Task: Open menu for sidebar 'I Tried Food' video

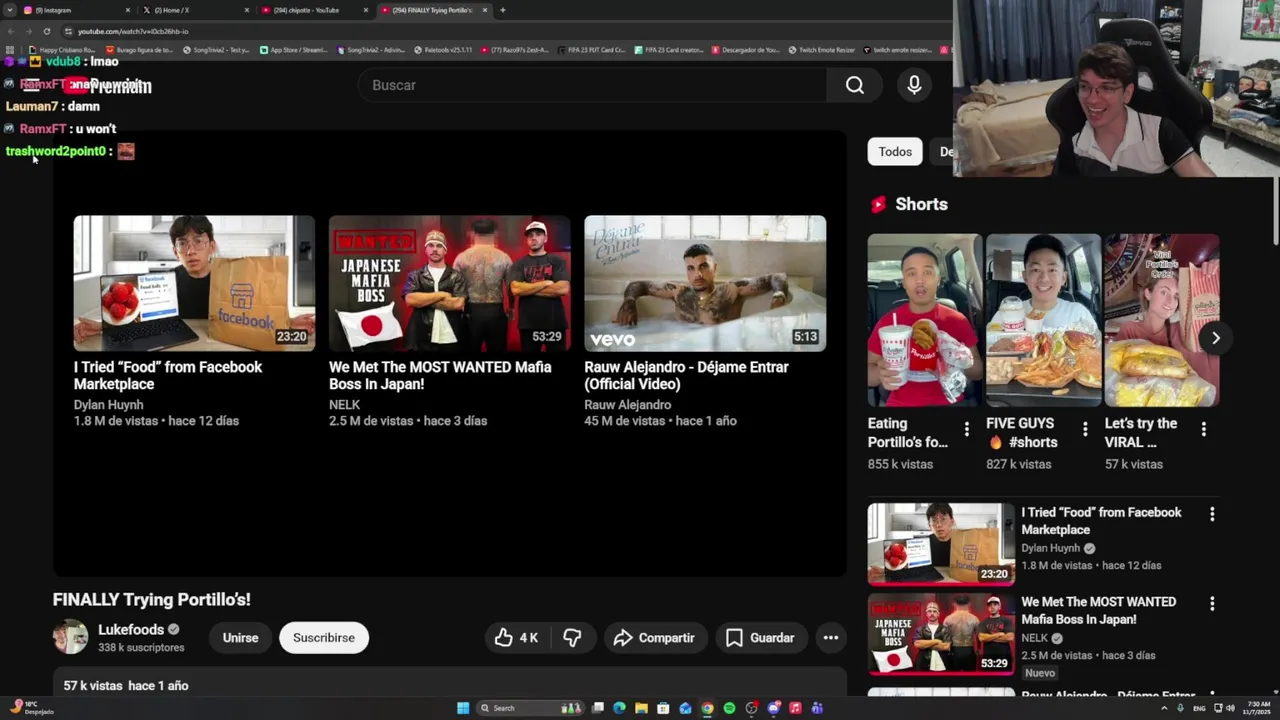Action: pyautogui.click(x=1212, y=514)
